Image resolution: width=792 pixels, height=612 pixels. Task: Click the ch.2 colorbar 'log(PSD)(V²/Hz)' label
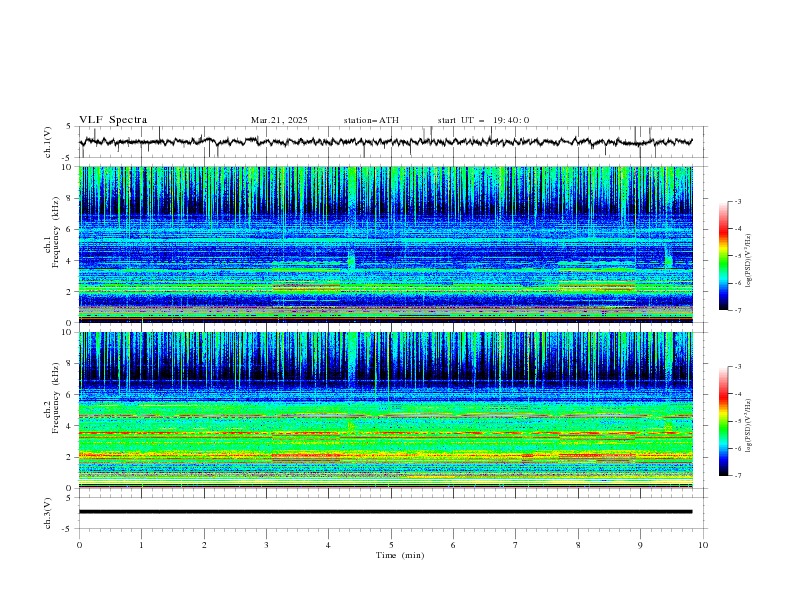pyautogui.click(x=748, y=426)
